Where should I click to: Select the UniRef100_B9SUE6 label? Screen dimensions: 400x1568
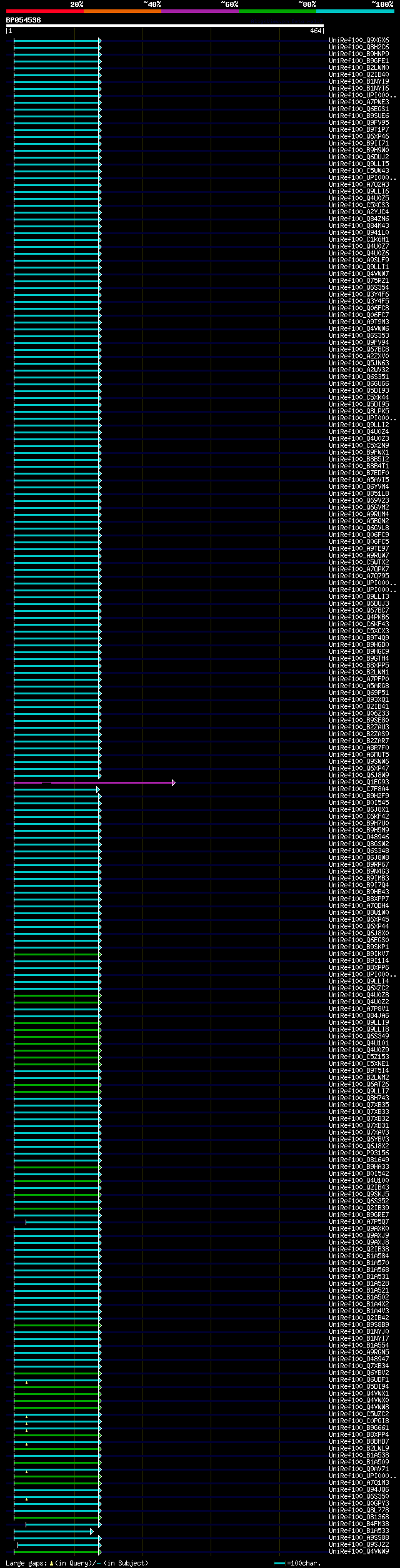359,116
